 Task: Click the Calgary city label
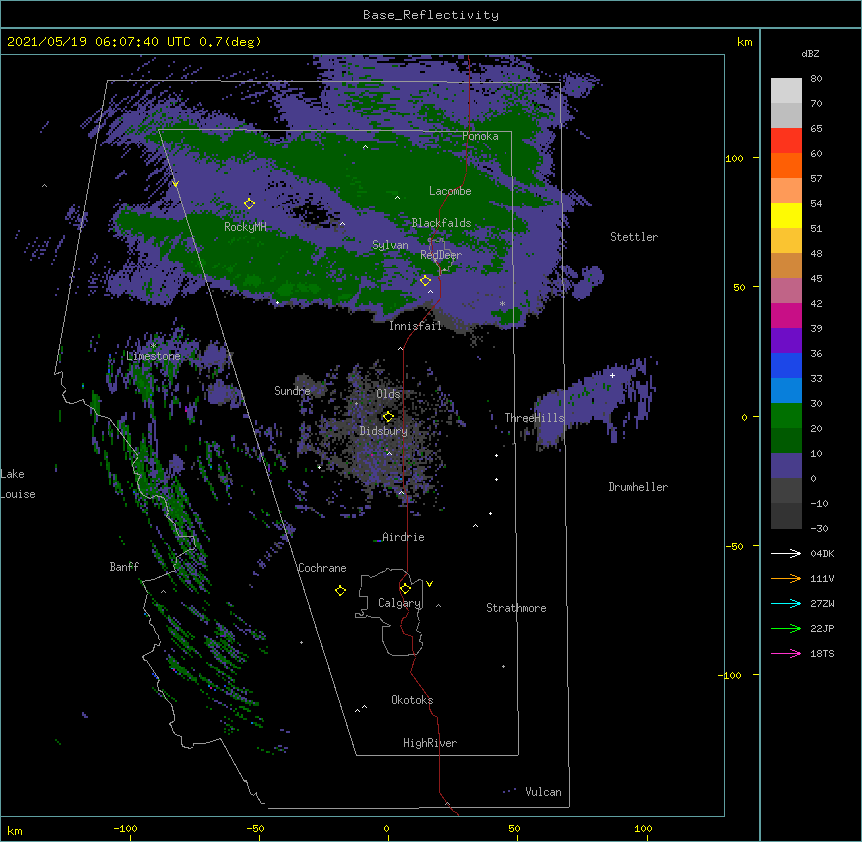coord(400,603)
